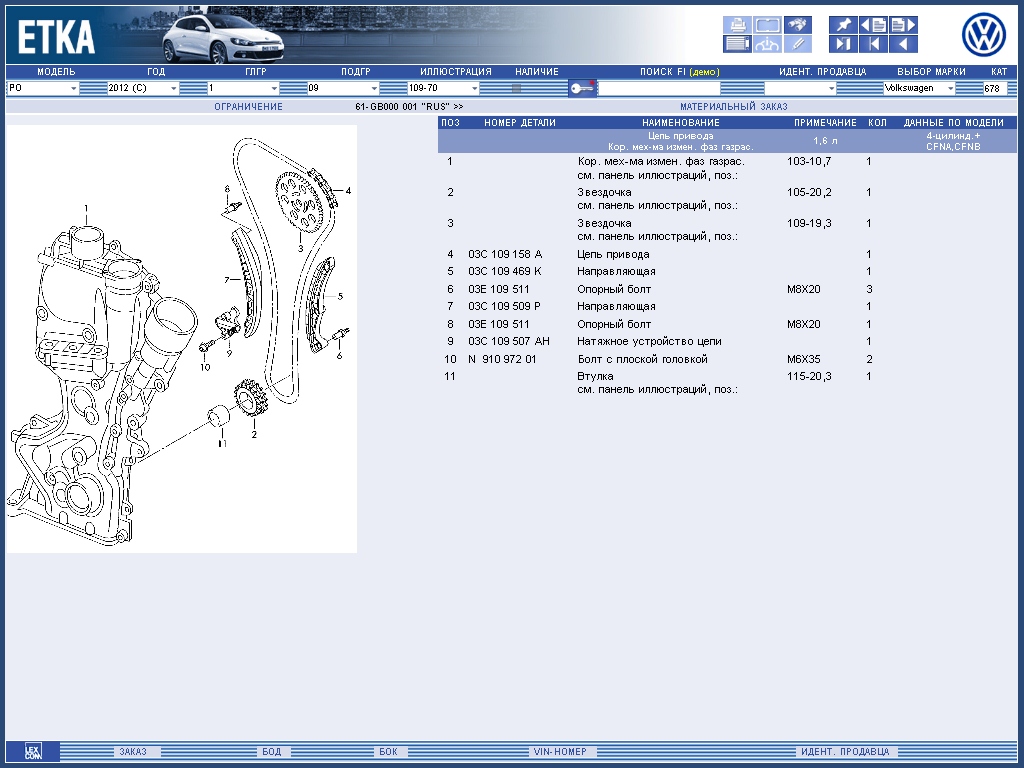Click the pencil edit icon
The width and height of the screenshot is (1024, 768).
(x=797, y=44)
